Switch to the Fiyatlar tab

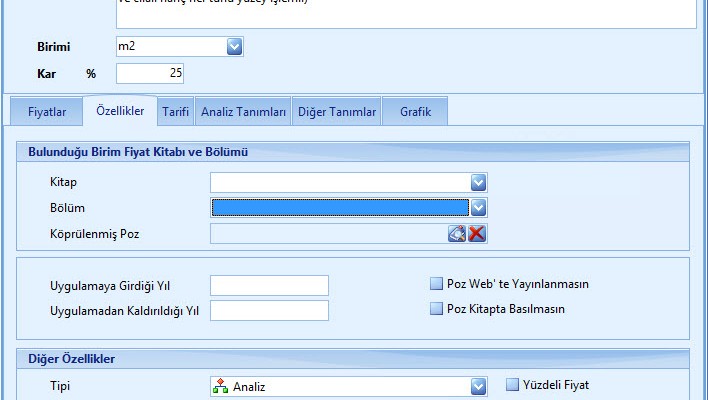tap(46, 112)
